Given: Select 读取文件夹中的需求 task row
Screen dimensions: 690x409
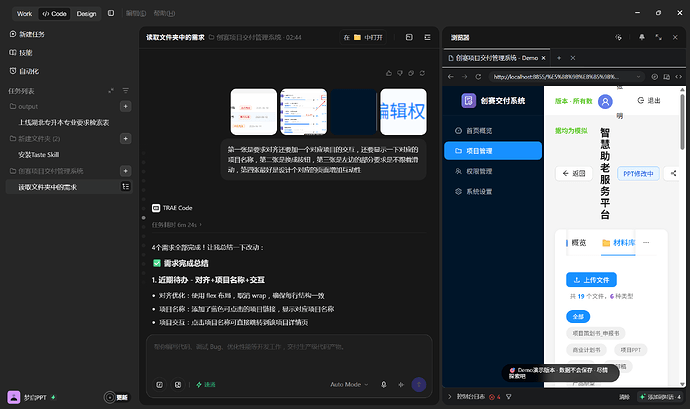Looking at the screenshot, I should [x=69, y=187].
